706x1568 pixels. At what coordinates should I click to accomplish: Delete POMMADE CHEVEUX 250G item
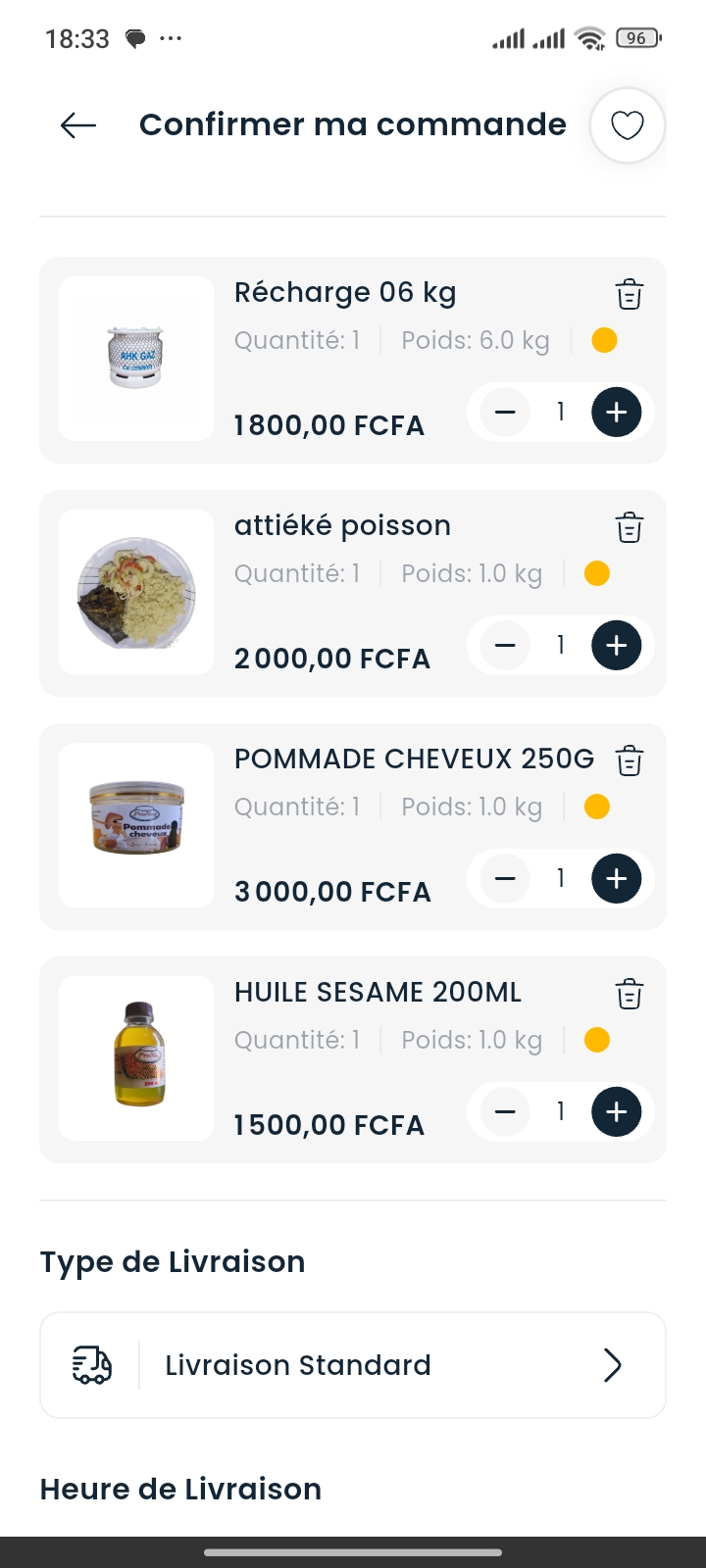point(630,760)
